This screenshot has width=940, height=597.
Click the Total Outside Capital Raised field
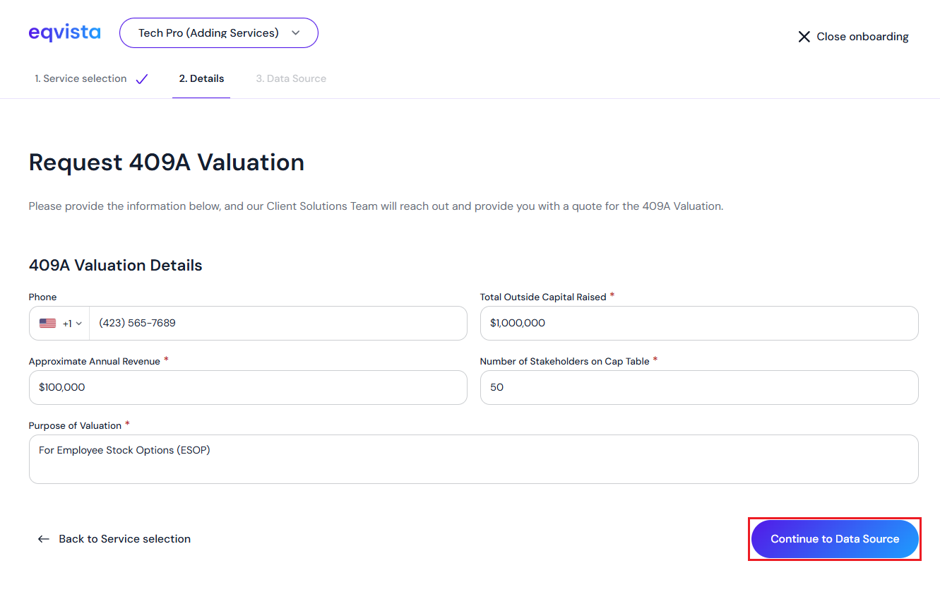tap(699, 323)
